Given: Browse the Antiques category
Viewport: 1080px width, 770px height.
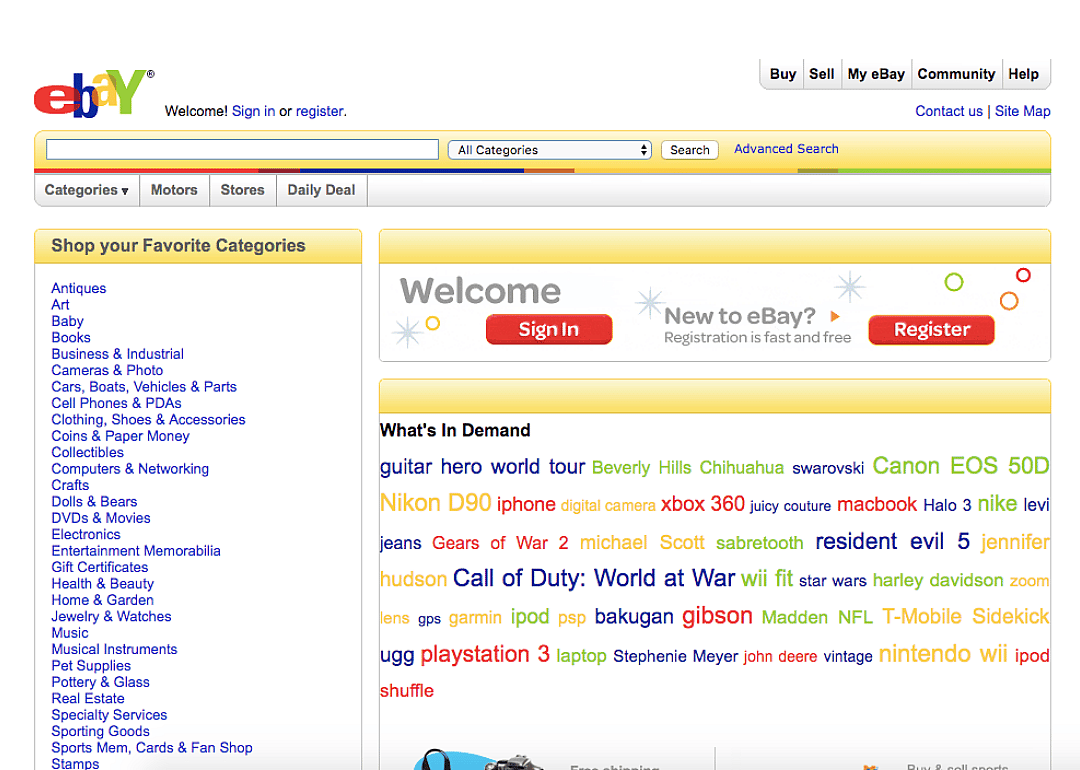Looking at the screenshot, I should [79, 288].
